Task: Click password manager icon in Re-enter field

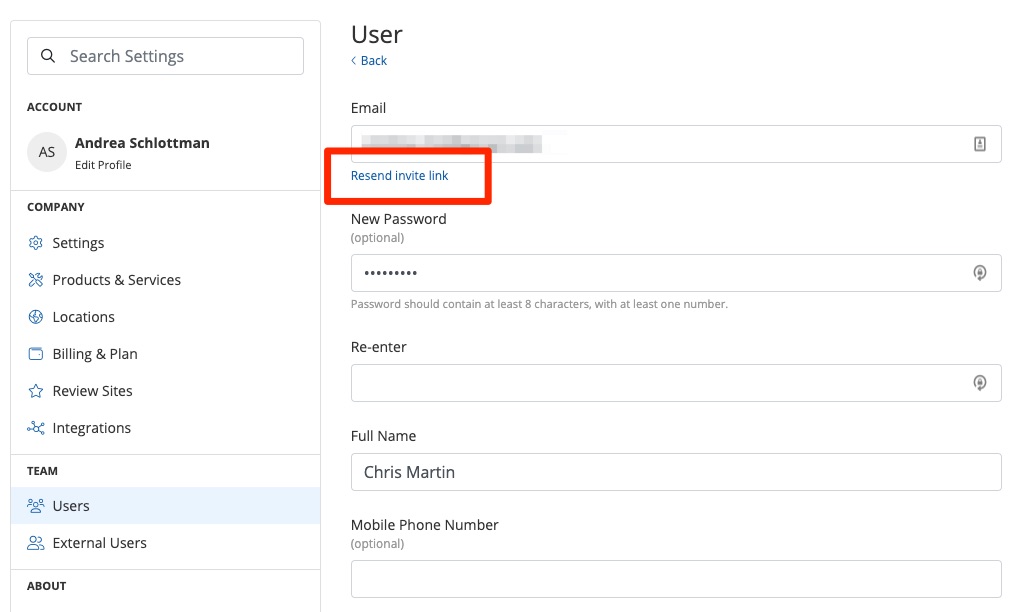Action: (x=980, y=383)
